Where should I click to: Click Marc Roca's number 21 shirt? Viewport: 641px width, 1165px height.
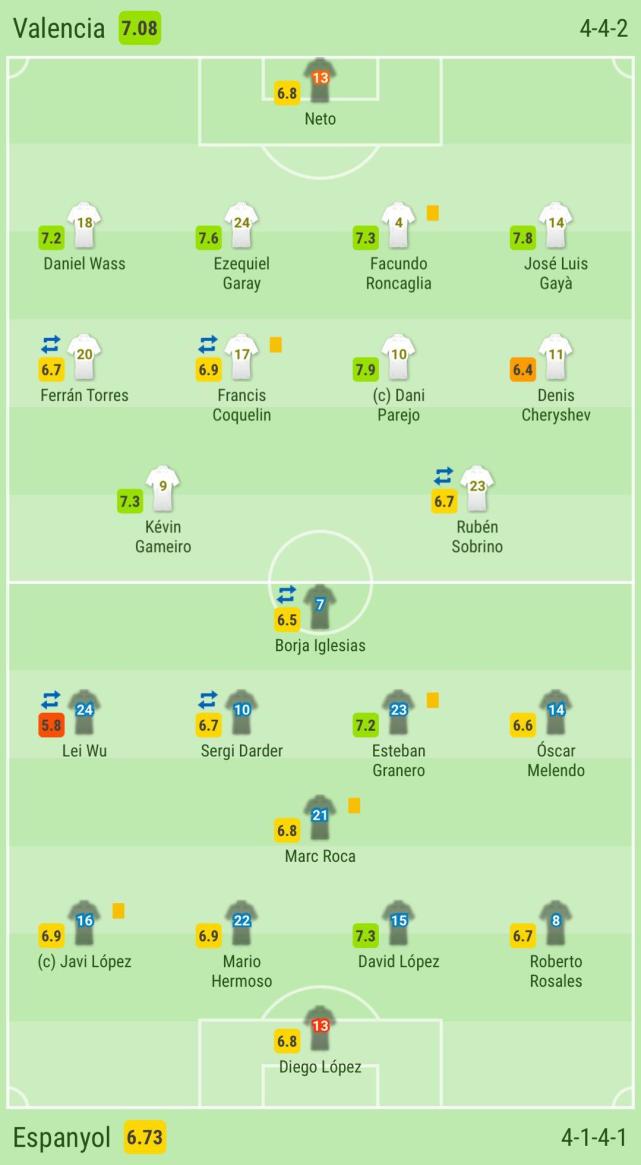pos(320,817)
